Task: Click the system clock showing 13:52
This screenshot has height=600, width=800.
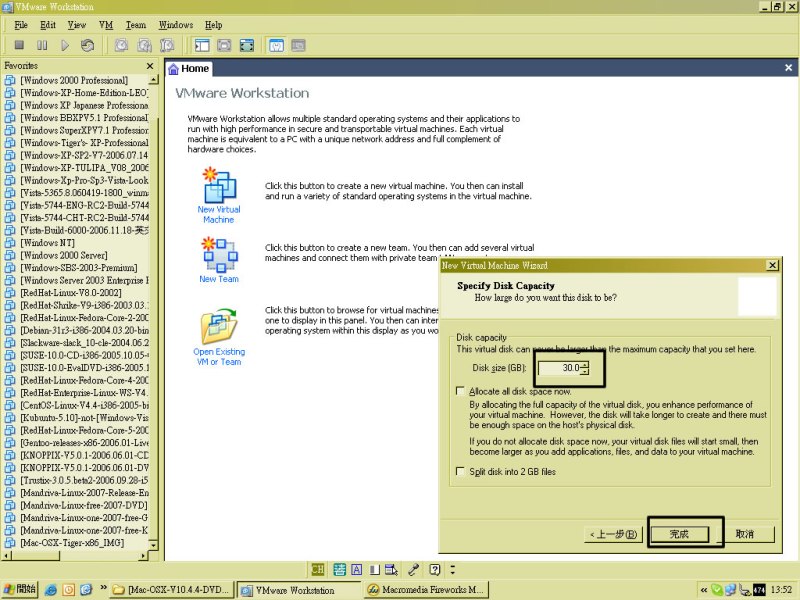Action: click(781, 590)
